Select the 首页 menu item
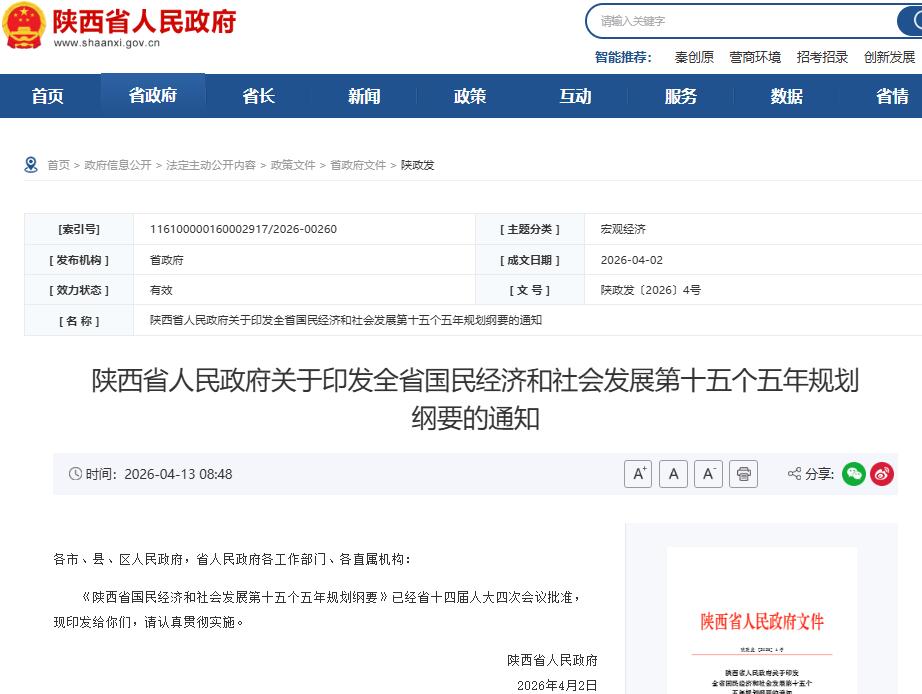The image size is (922, 694). pos(47,96)
